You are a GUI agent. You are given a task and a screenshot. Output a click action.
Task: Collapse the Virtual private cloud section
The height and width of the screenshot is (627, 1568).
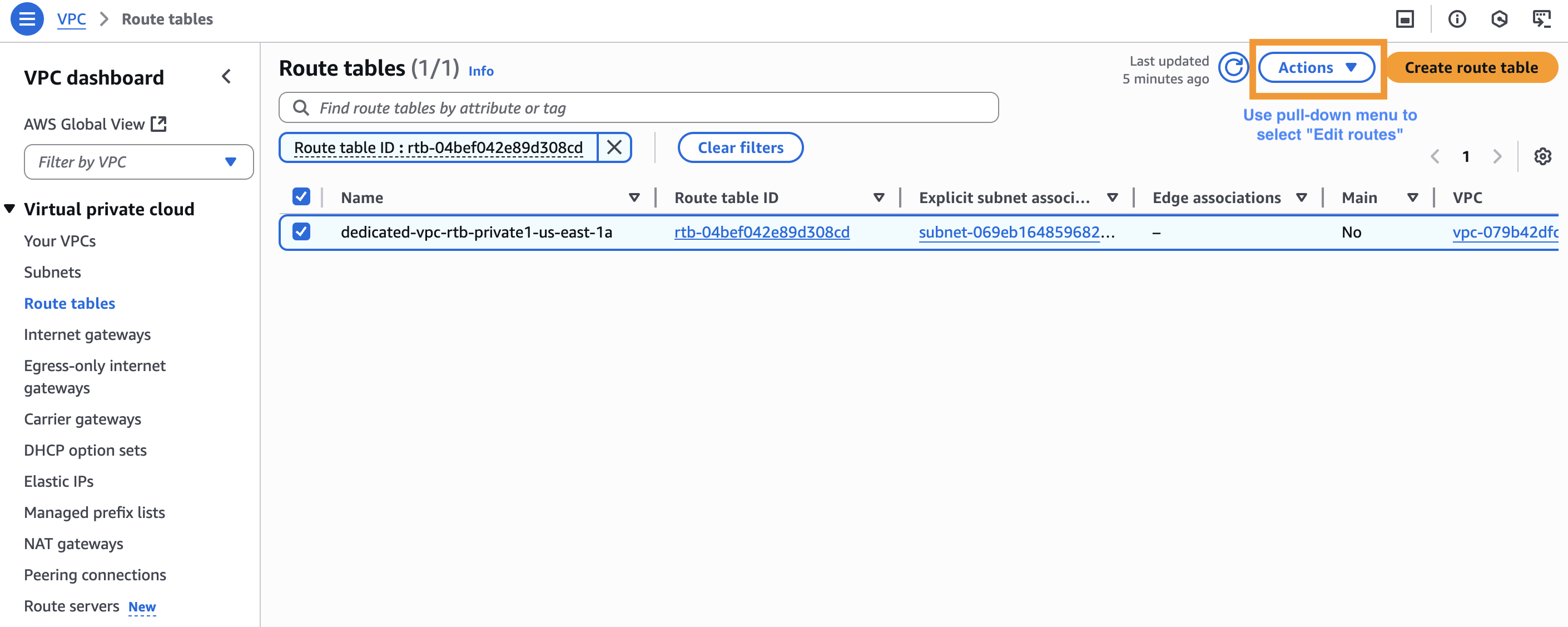tap(10, 209)
